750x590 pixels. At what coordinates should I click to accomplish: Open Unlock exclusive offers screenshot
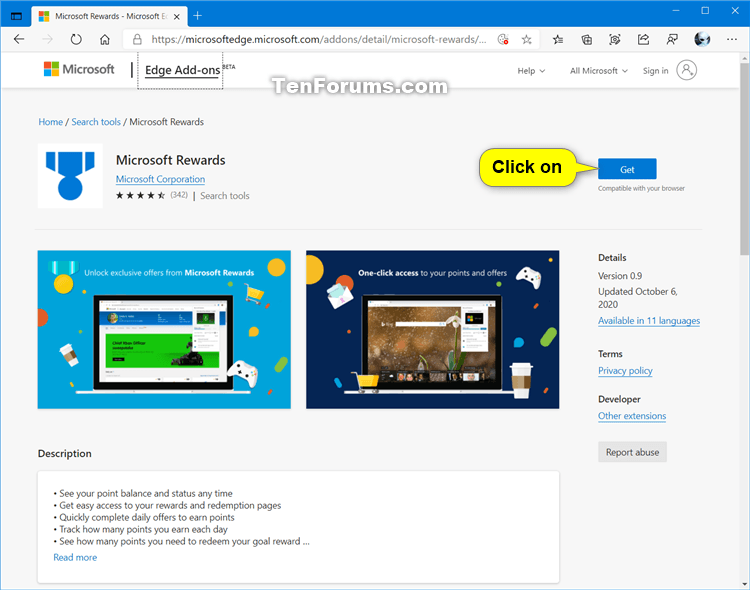pyautogui.click(x=164, y=330)
